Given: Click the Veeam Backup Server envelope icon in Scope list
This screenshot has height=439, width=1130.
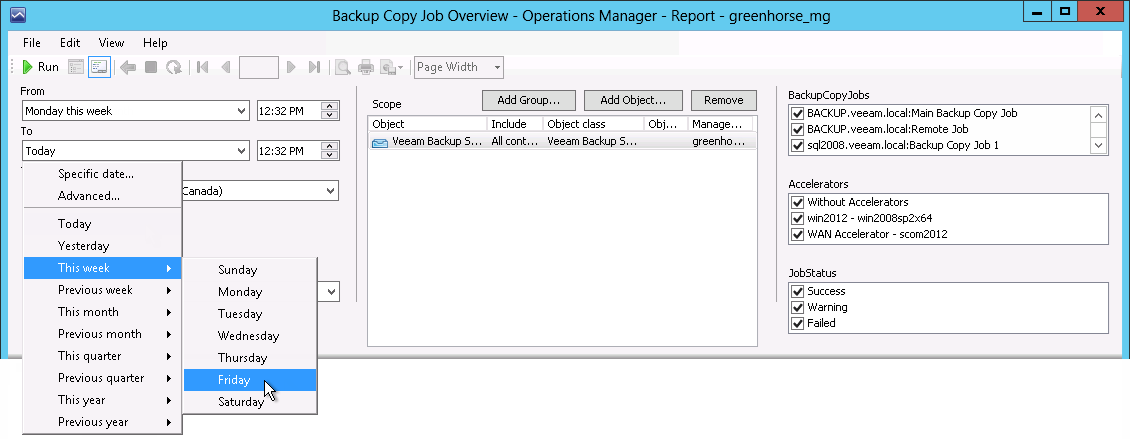Looking at the screenshot, I should [x=380, y=142].
